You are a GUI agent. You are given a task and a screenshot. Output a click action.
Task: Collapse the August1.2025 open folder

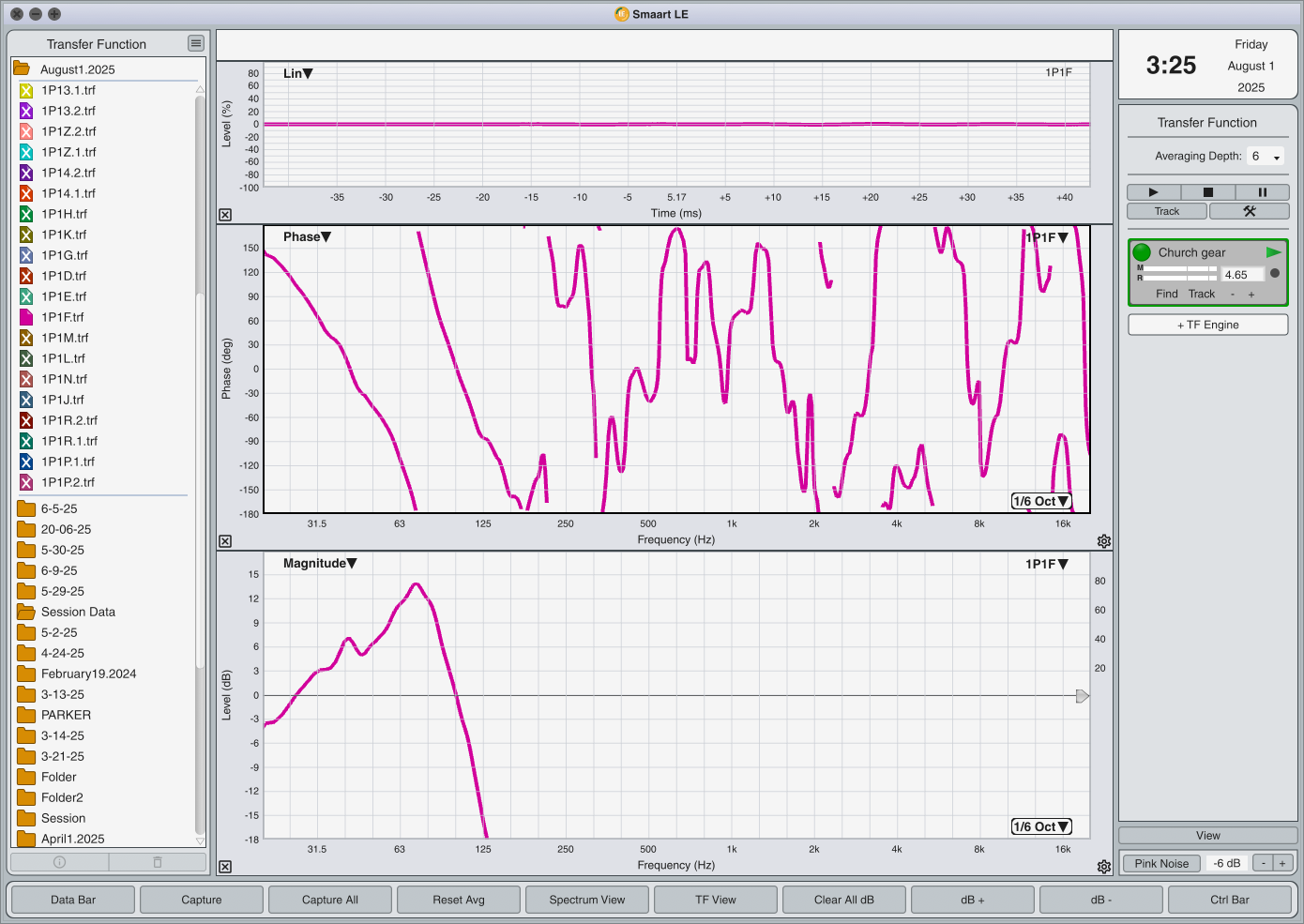21,68
